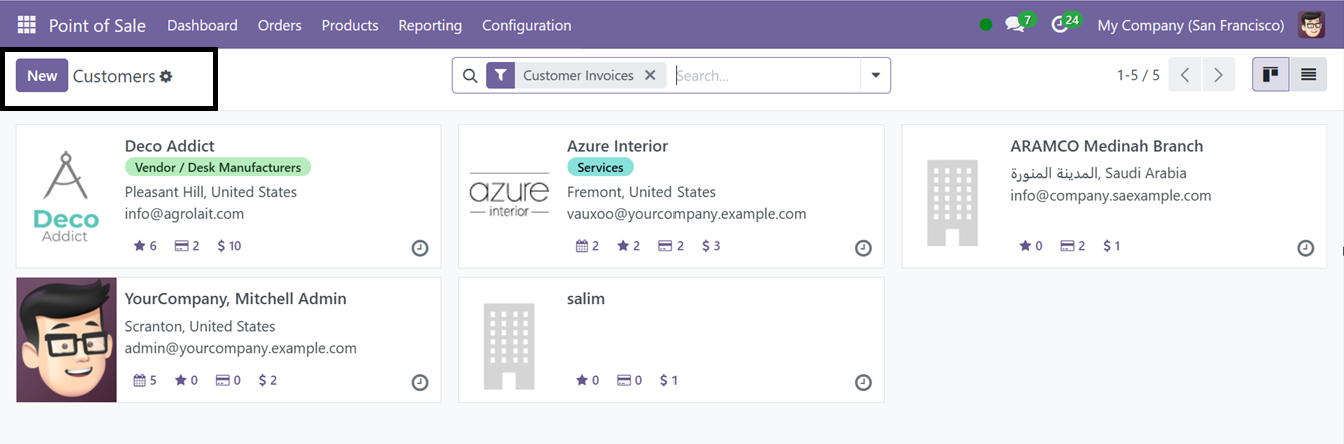
Task: Click Azure Interior's star opportunities count 2
Action: point(629,245)
